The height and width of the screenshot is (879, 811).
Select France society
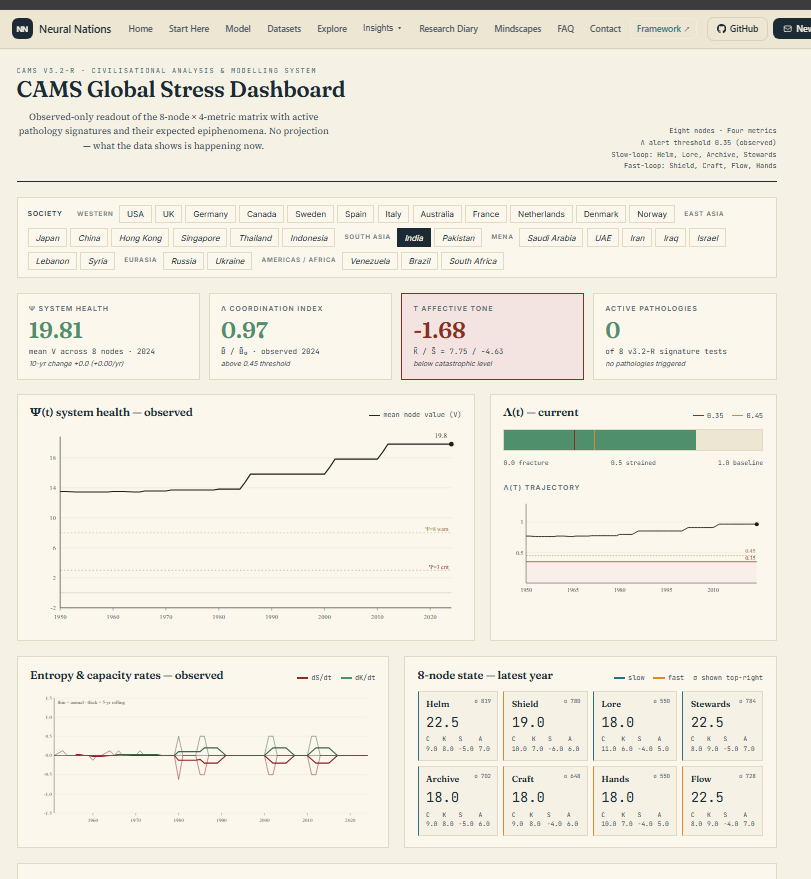(x=485, y=214)
